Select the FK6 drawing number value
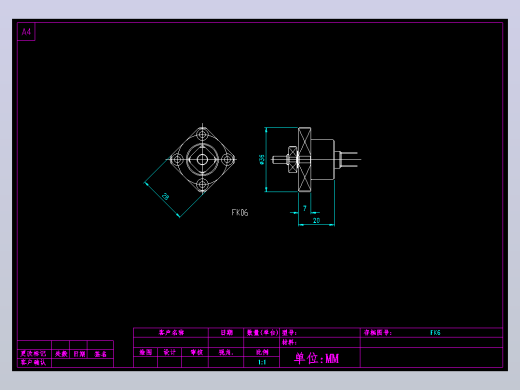Screen dimensions: 520x390 pos(435,333)
